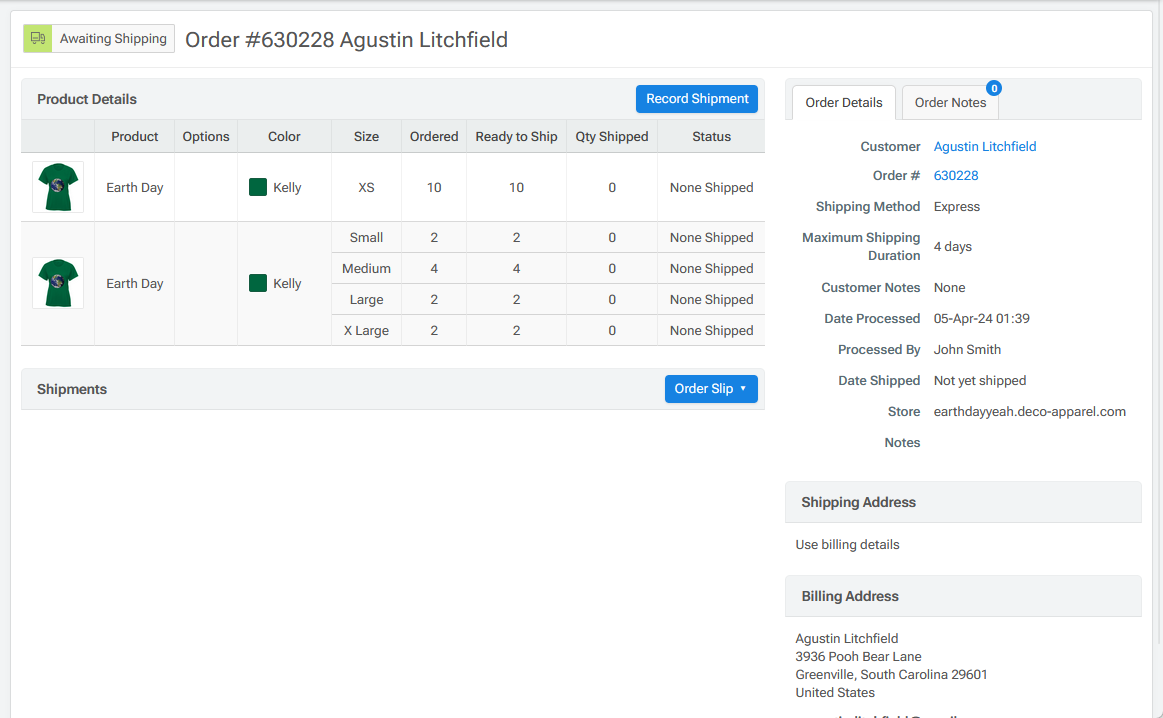1163x718 pixels.
Task: Select the Order Details tab
Action: (x=844, y=103)
